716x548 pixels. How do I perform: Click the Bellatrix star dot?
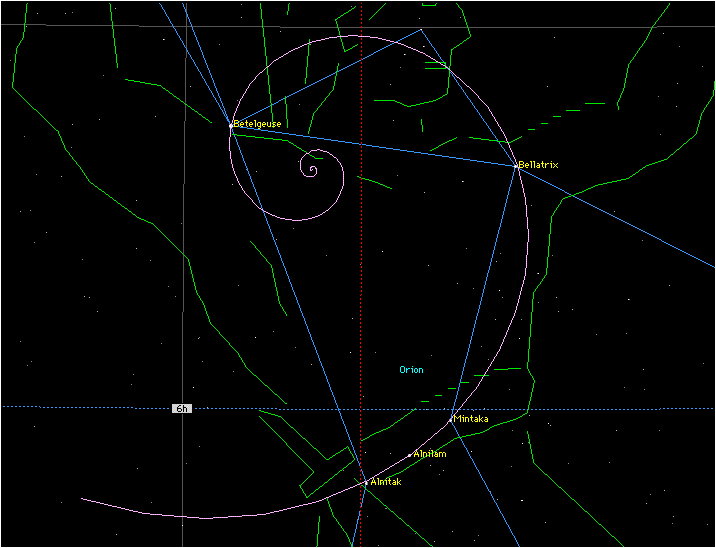pyautogui.click(x=516, y=166)
